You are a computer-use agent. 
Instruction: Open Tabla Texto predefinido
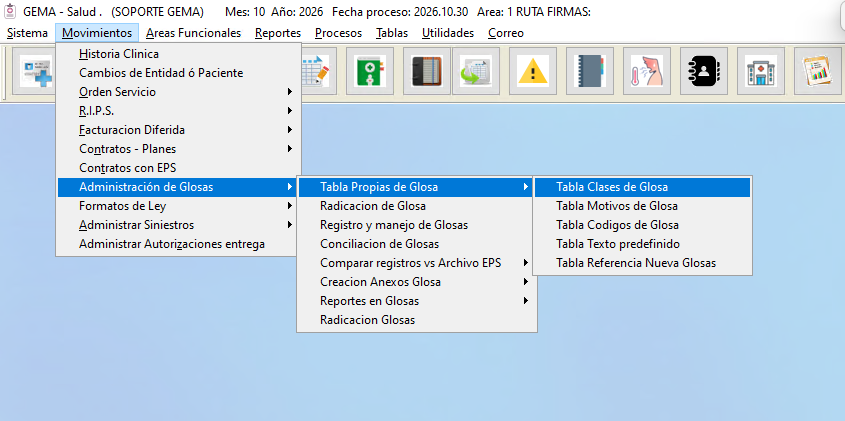coord(642,244)
